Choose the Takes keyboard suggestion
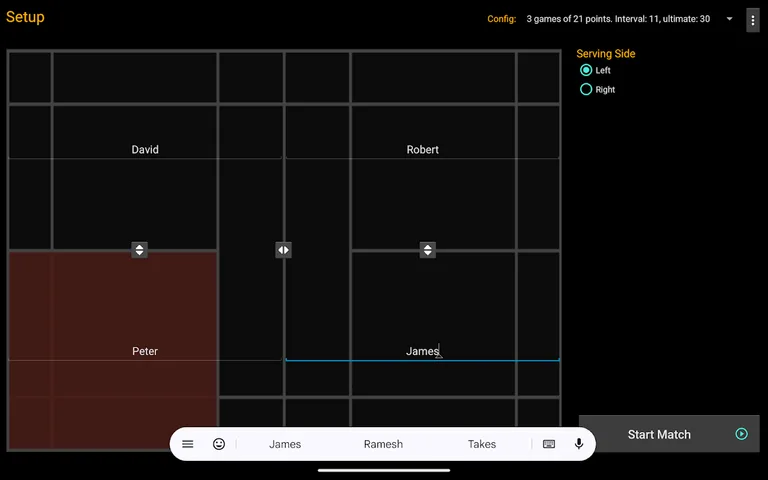The height and width of the screenshot is (480, 768). [482, 444]
